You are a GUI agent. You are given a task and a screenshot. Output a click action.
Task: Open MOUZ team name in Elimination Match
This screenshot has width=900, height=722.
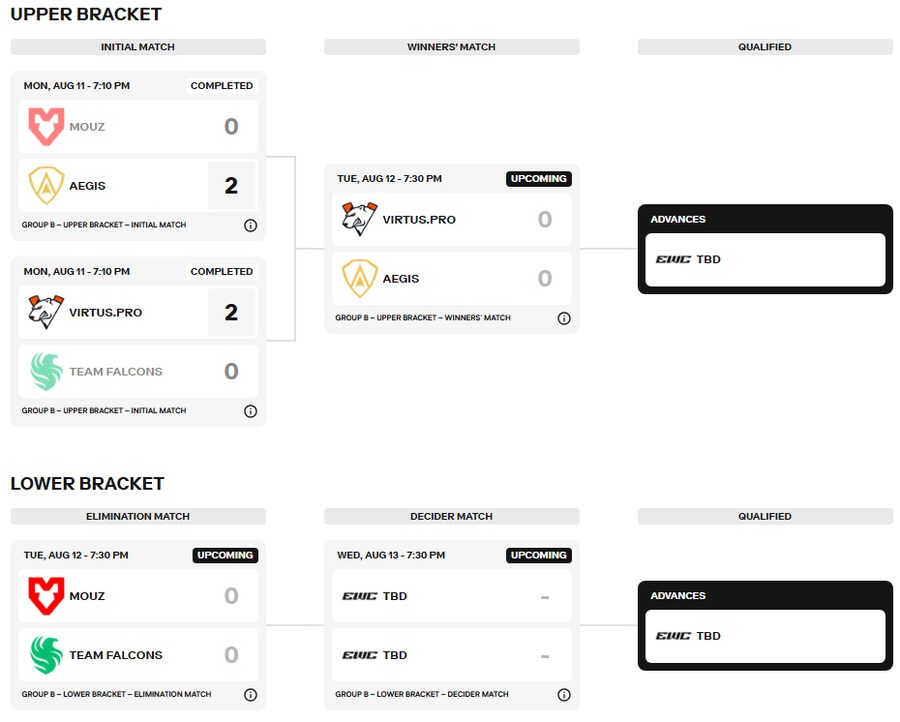coord(87,596)
